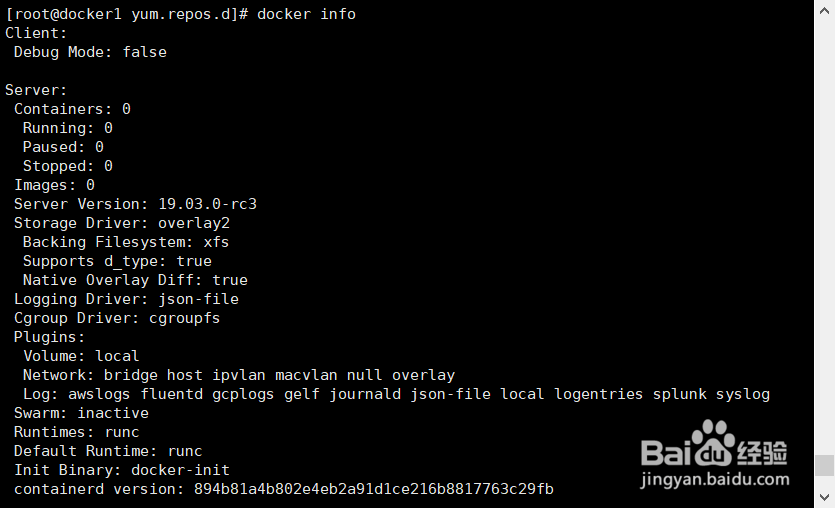The height and width of the screenshot is (508, 835).
Task: Click the 'Server Version: 19.03.0-rc3' line
Action: 135,204
